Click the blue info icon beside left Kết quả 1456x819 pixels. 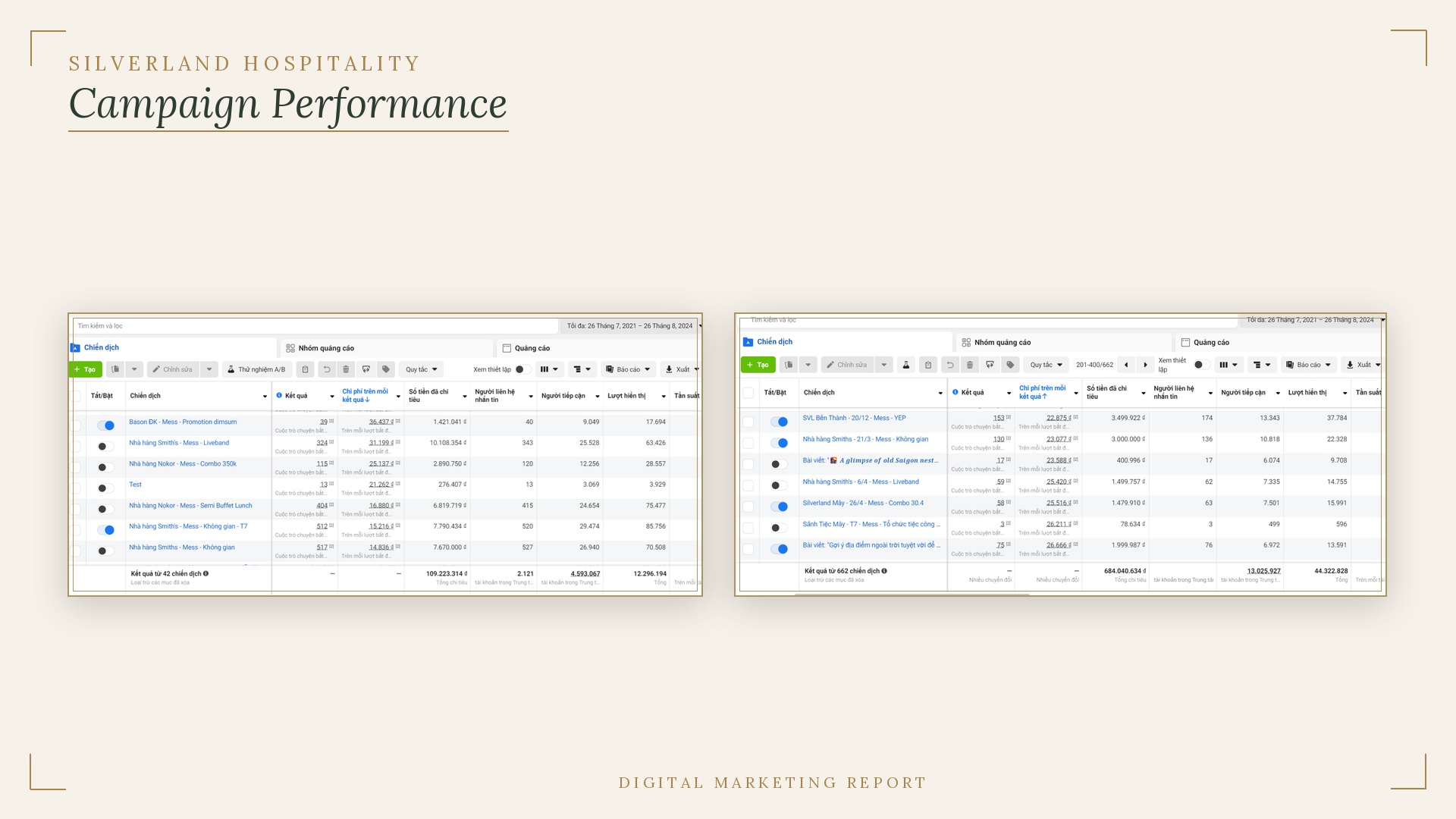(x=279, y=395)
